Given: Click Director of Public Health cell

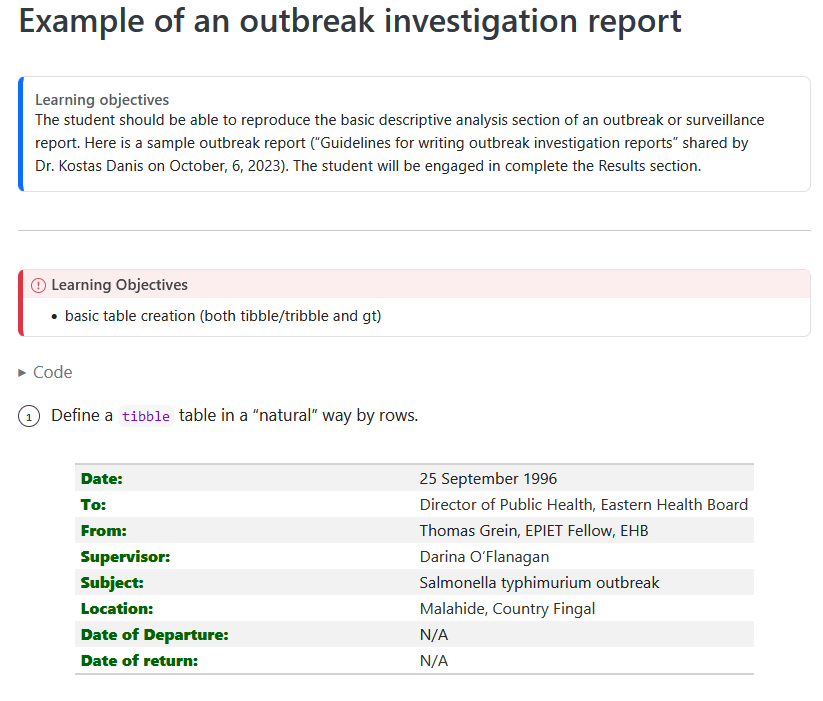Looking at the screenshot, I should tap(583, 505).
